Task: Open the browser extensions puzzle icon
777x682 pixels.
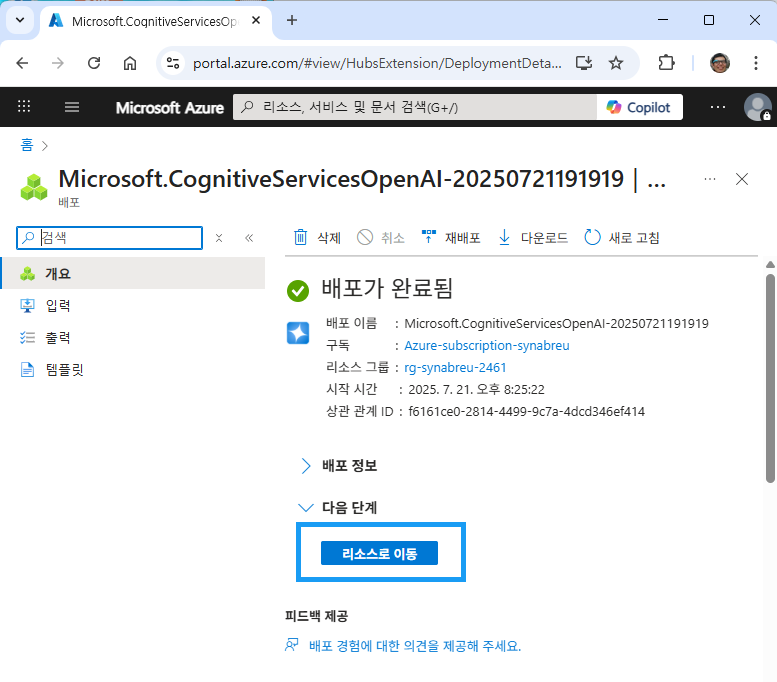Action: 666,63
